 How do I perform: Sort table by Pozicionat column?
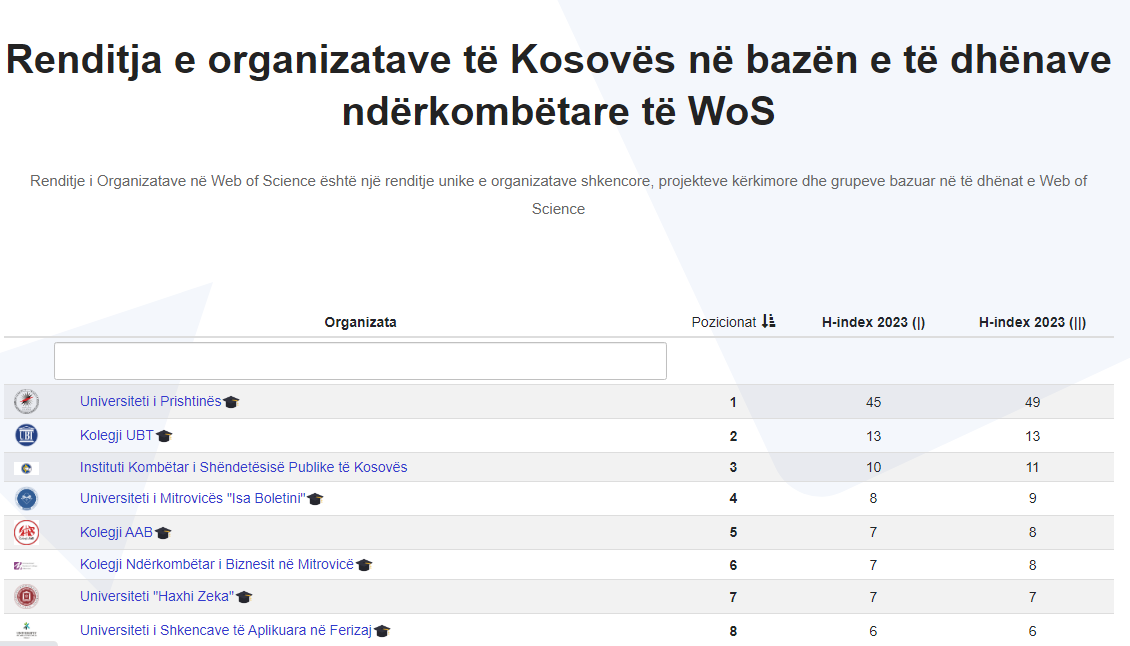[x=724, y=322]
